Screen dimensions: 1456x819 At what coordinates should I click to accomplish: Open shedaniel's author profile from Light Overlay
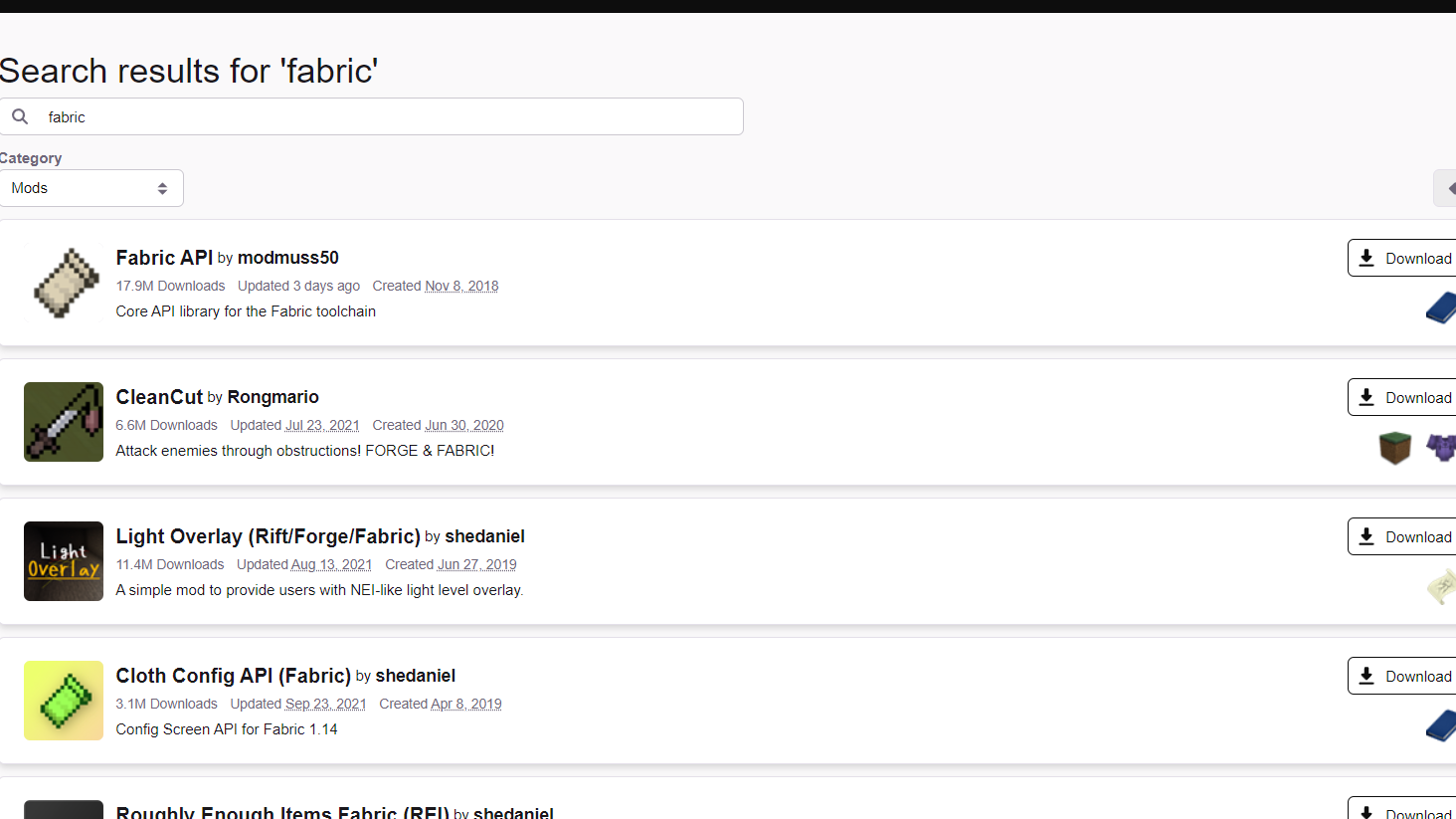[484, 535]
